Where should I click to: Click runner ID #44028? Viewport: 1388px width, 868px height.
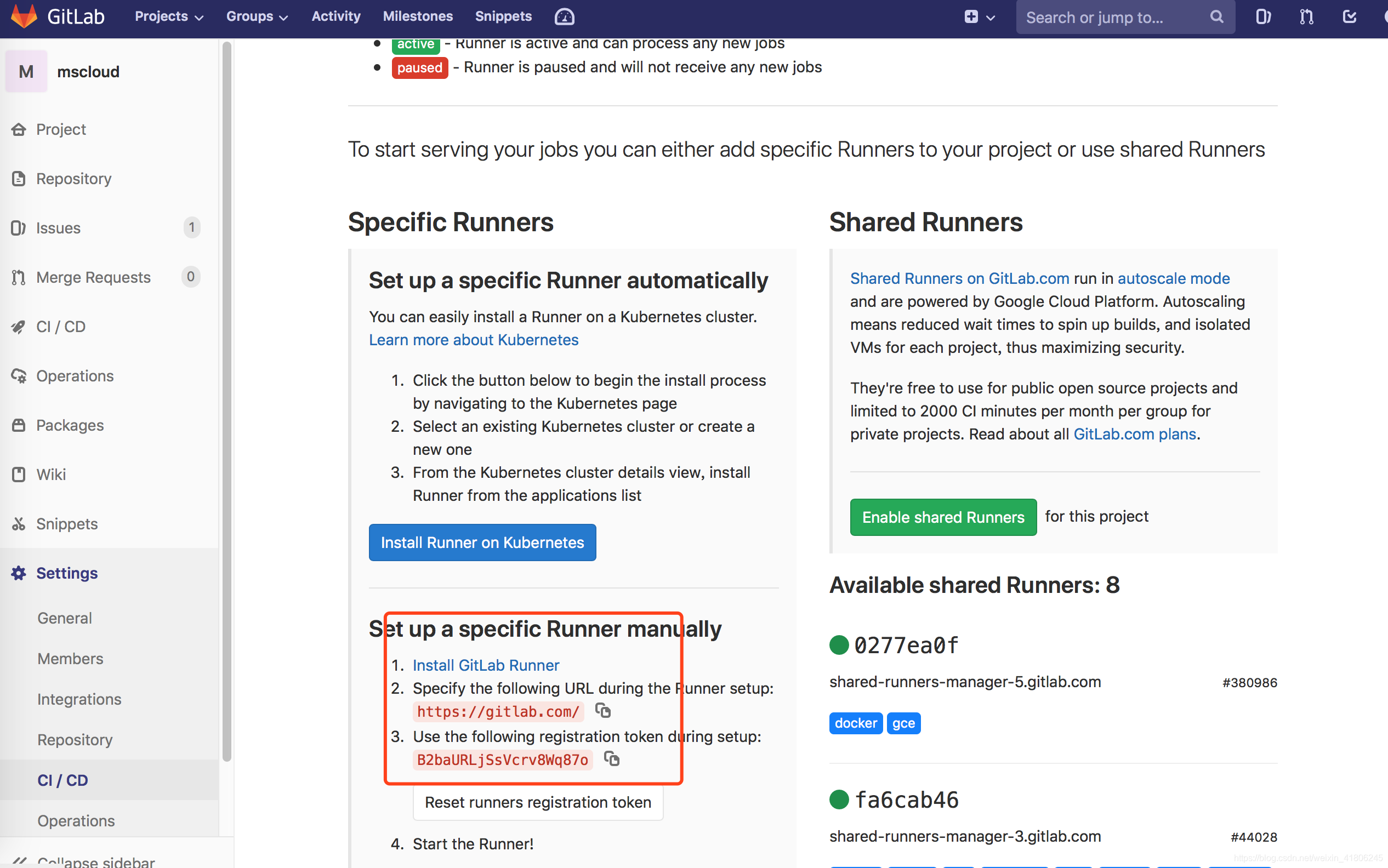click(1254, 837)
